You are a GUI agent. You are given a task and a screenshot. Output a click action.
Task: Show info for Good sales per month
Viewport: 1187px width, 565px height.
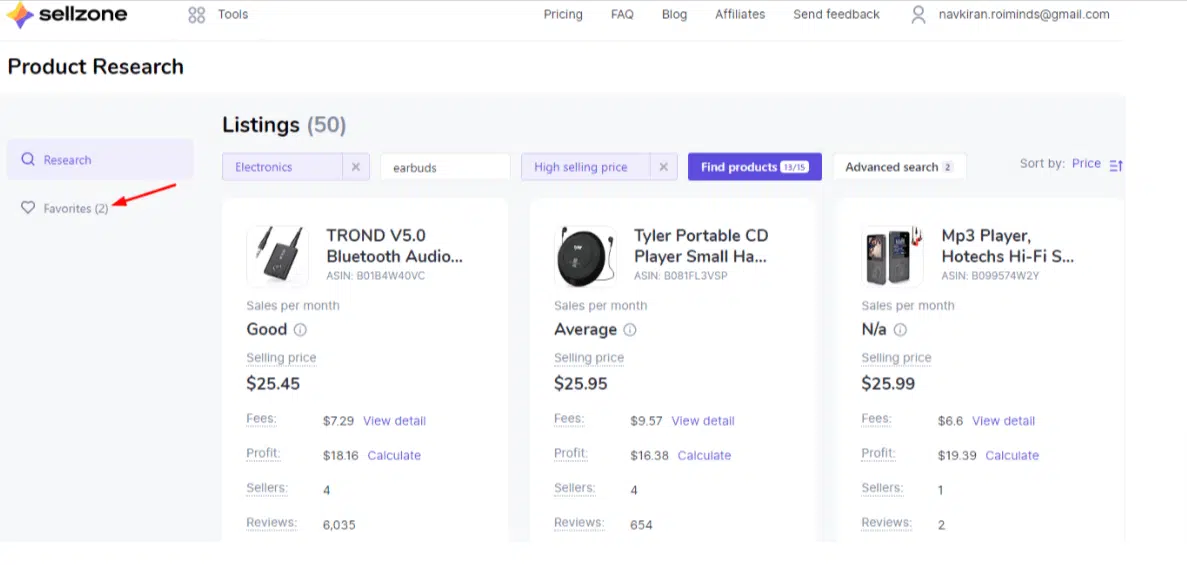pyautogui.click(x=301, y=329)
